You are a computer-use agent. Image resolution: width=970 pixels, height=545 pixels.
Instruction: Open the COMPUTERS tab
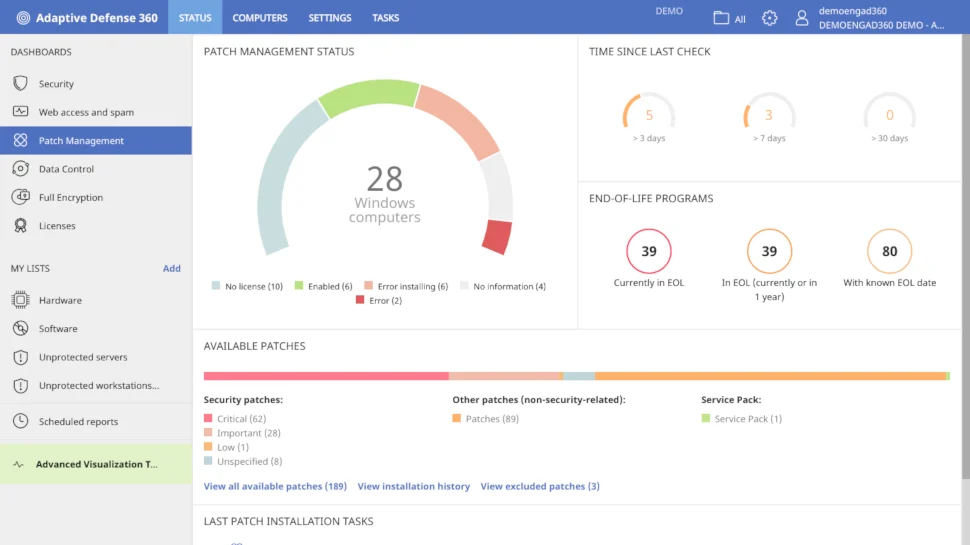260,18
